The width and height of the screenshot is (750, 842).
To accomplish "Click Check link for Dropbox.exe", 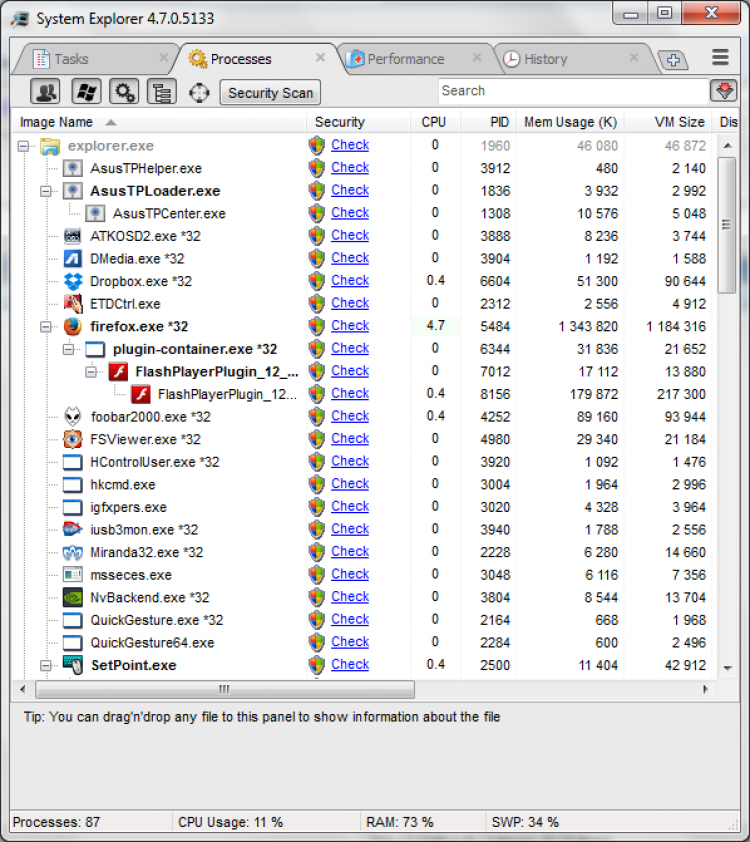I will [x=350, y=280].
